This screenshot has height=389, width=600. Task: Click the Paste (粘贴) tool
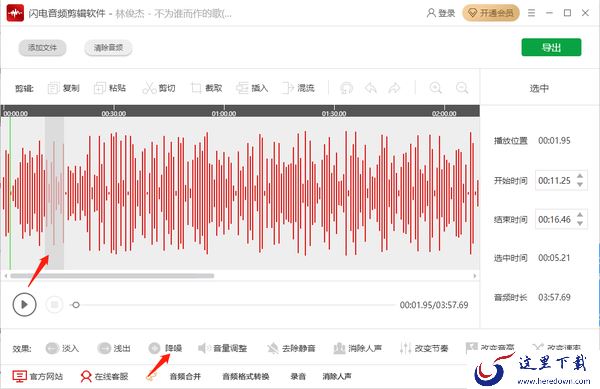coord(110,88)
